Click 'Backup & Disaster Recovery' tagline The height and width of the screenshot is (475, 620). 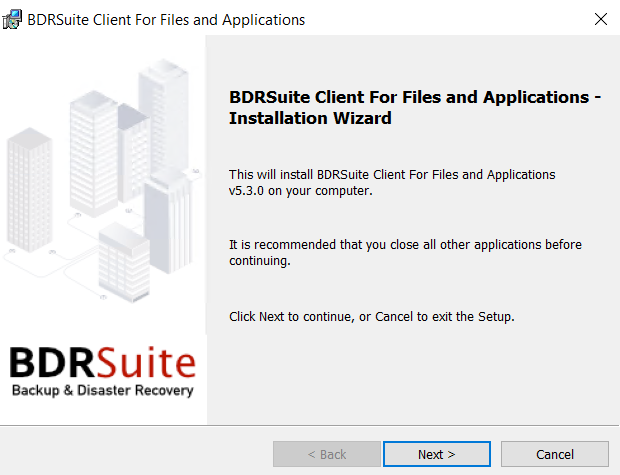(x=103, y=390)
